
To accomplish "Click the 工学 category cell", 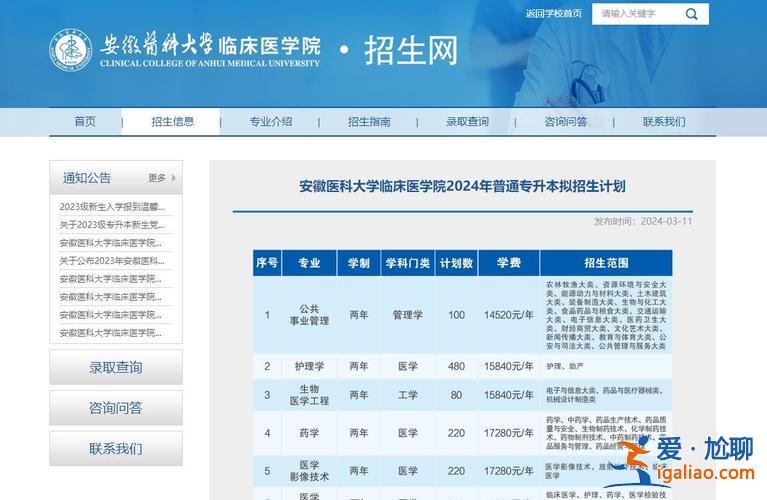I will coord(407,395).
